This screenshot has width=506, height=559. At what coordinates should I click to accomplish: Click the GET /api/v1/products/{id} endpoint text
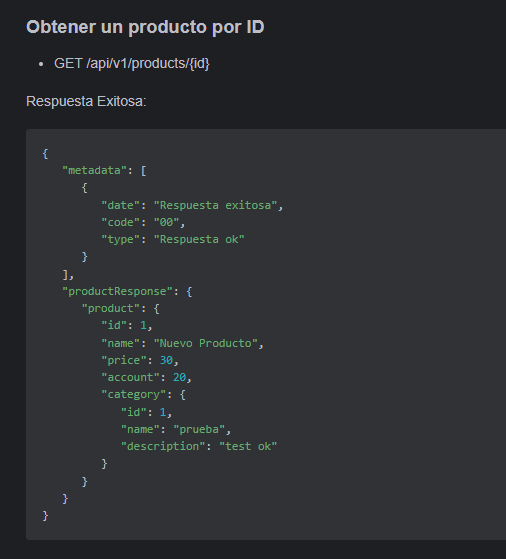[x=132, y=64]
